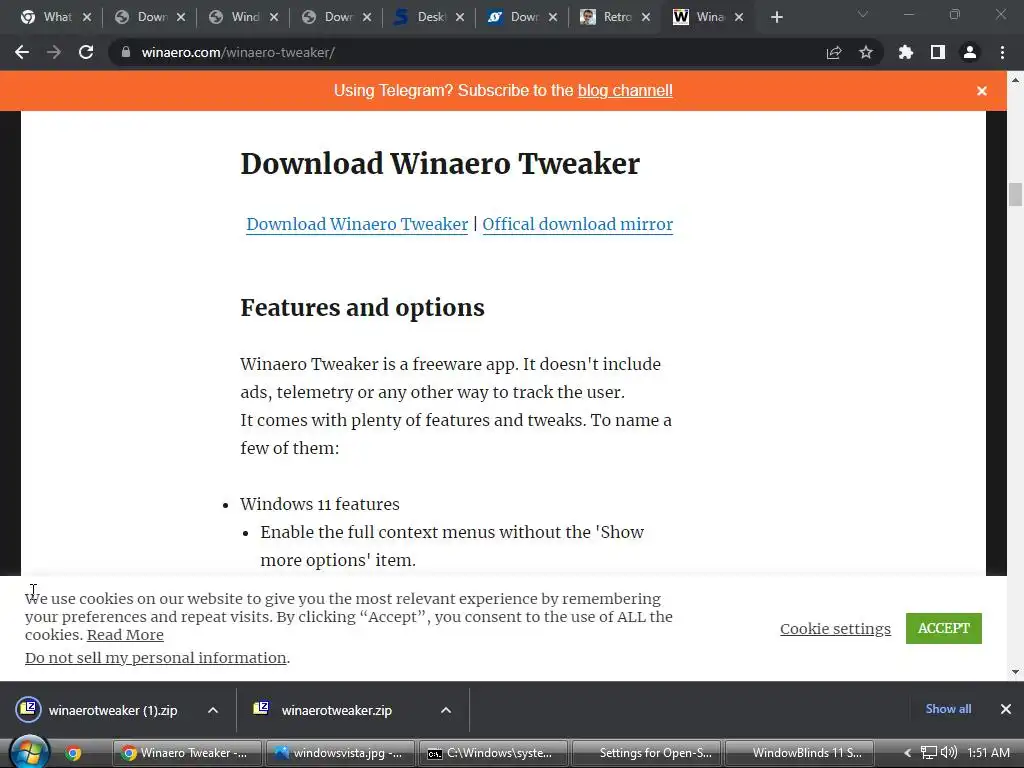Click the 1:51 AM clock
Screen dimensions: 1024x768
coord(989,753)
